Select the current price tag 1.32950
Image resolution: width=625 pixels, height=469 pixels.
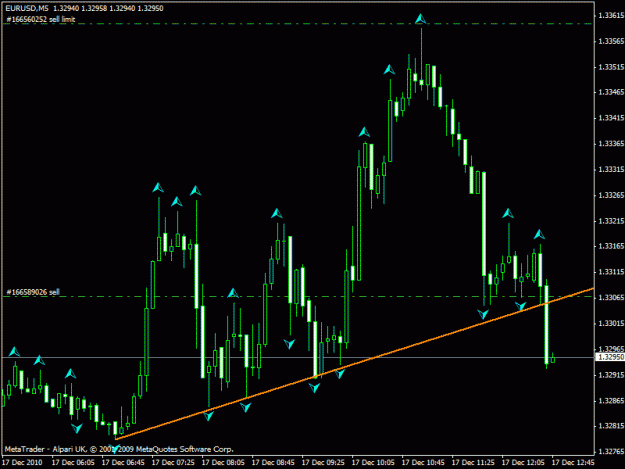coord(610,357)
